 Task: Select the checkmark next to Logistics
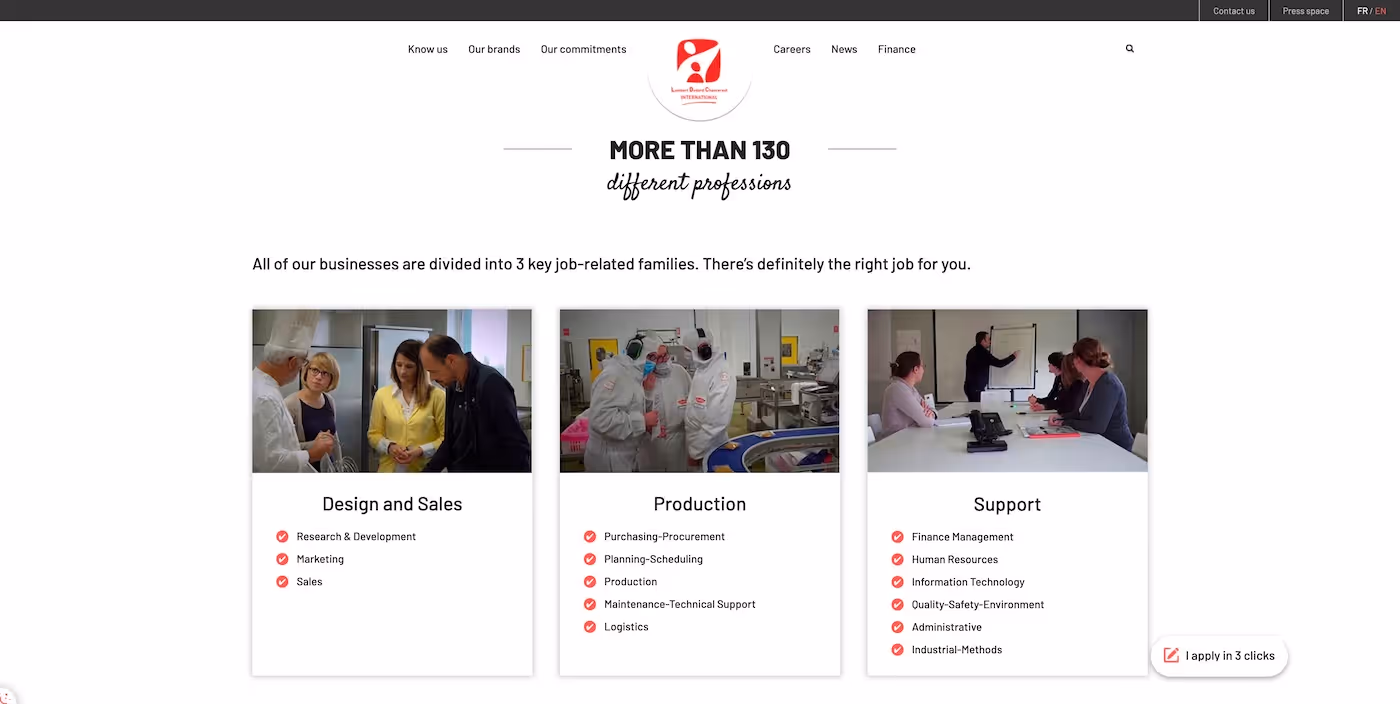point(589,627)
